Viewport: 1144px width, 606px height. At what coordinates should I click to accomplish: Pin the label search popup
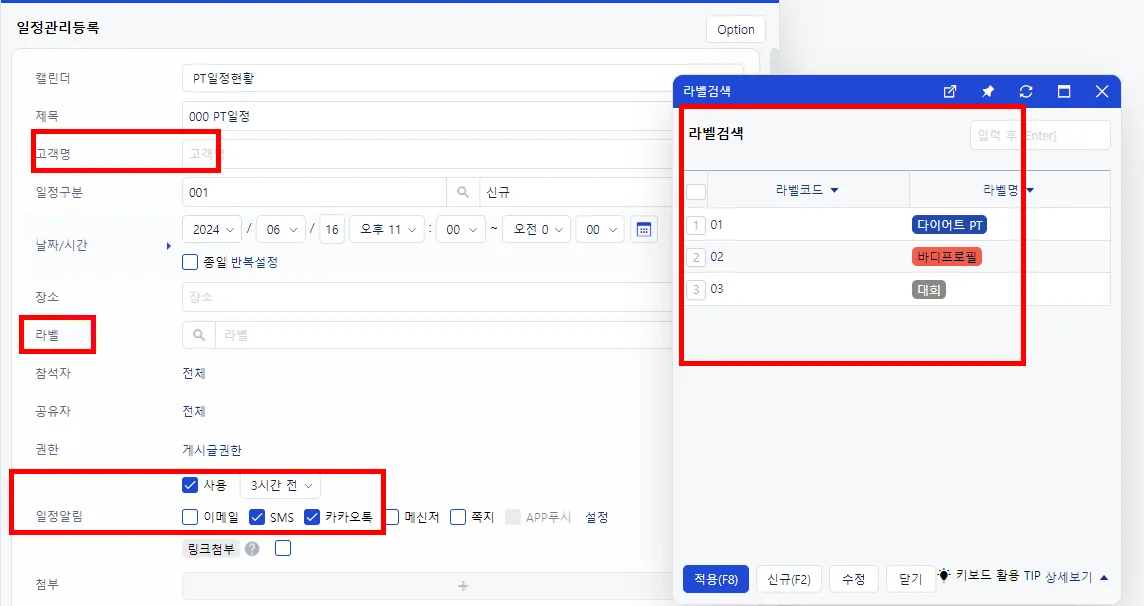tap(988, 91)
